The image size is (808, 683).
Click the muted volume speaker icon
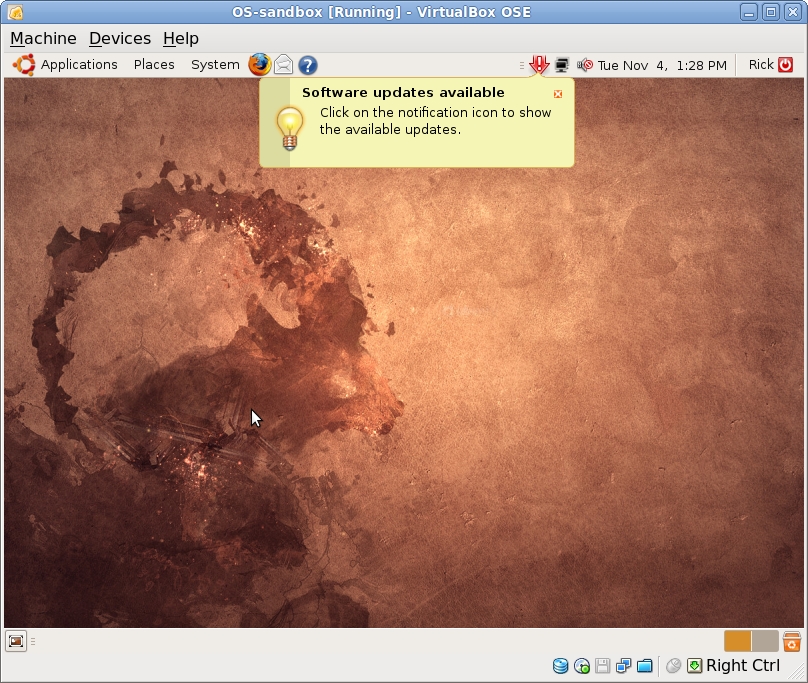[x=585, y=65]
